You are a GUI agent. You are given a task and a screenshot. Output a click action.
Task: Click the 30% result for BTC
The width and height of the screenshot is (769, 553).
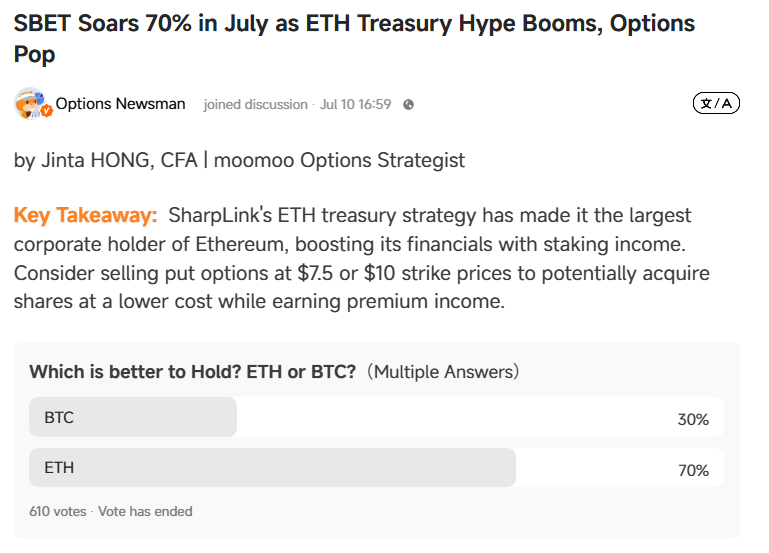click(693, 420)
